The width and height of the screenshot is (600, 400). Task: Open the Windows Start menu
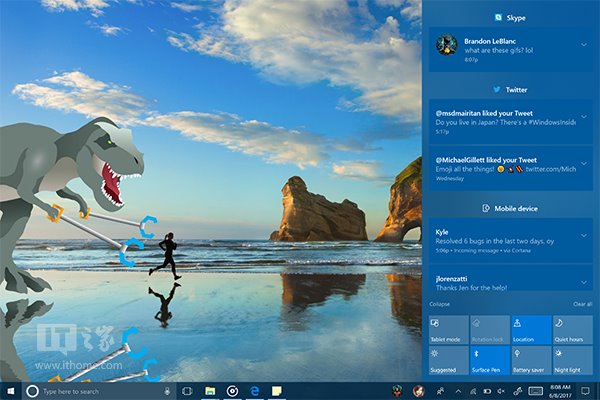[x=11, y=391]
